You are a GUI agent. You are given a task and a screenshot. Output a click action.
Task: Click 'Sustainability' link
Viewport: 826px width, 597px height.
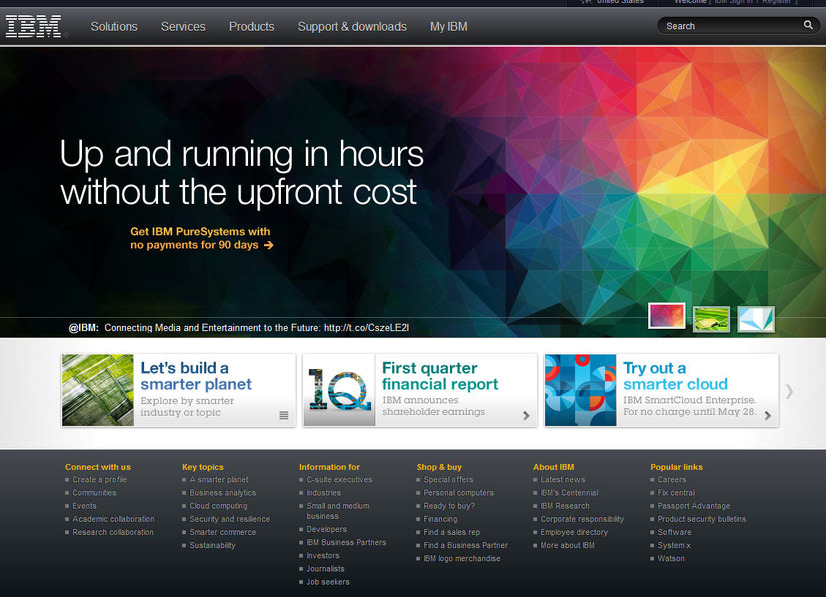pos(212,545)
